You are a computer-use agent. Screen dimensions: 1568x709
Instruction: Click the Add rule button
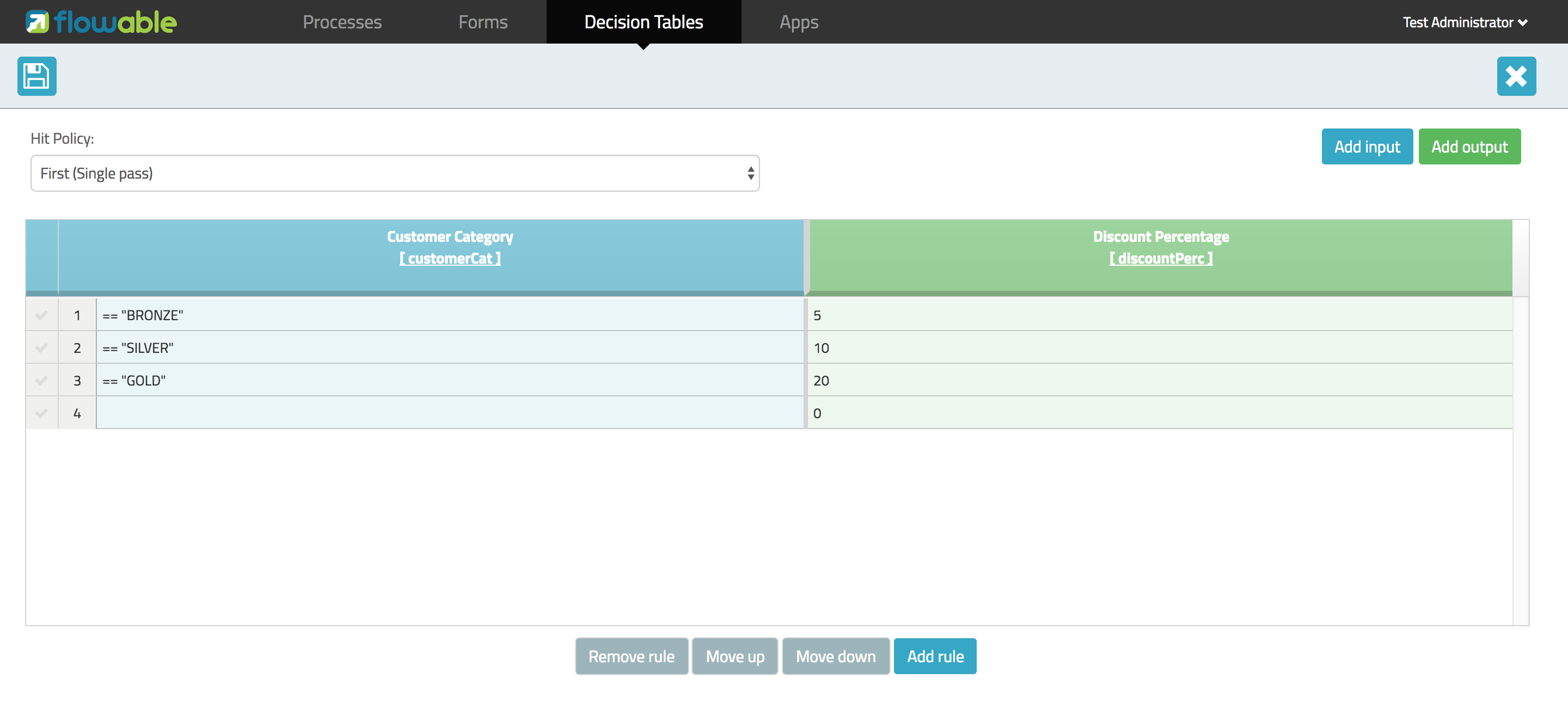click(x=935, y=656)
